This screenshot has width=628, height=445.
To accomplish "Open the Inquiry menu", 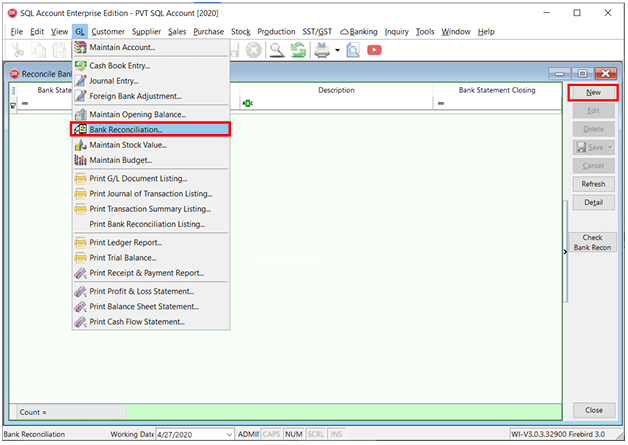I will [396, 32].
